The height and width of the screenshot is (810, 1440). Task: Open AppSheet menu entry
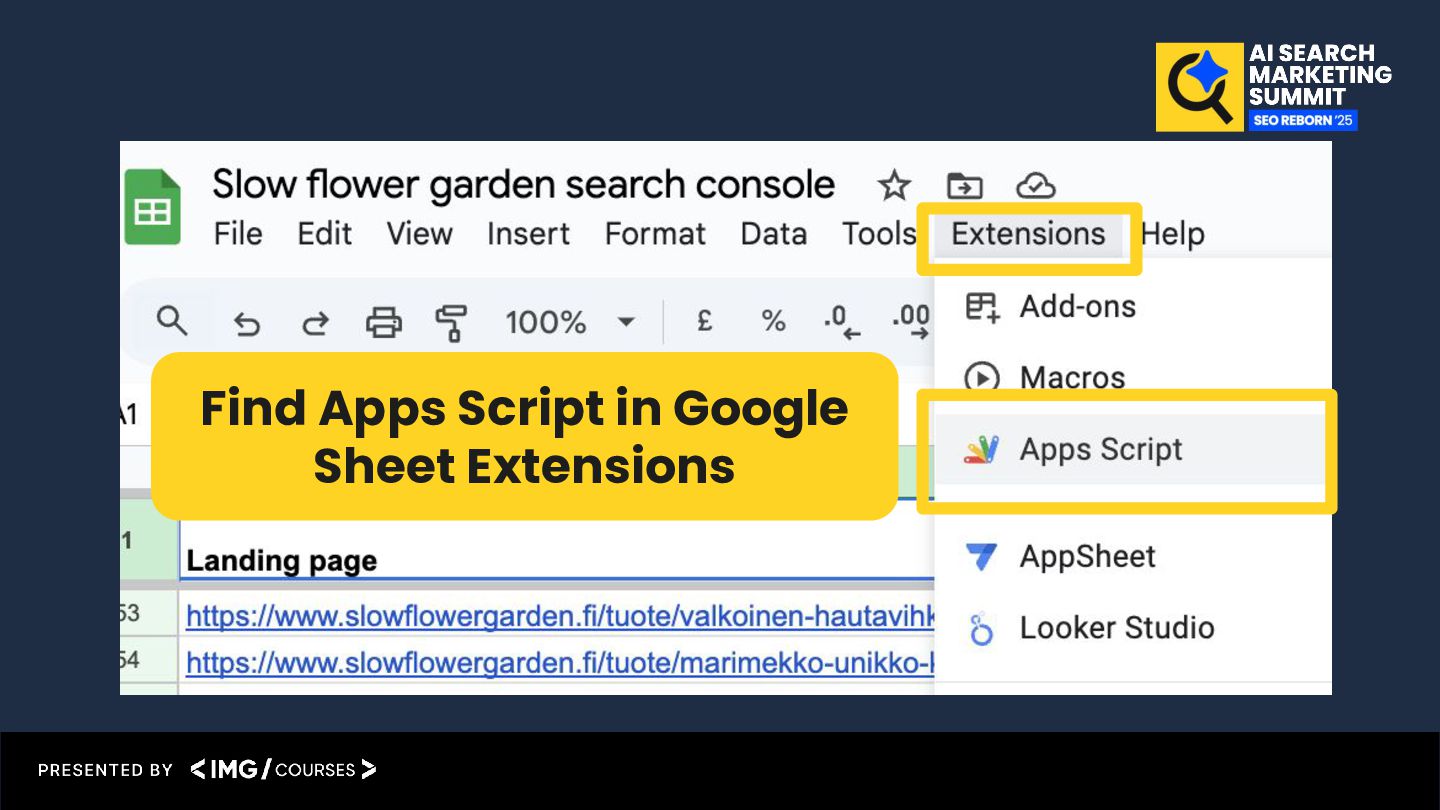tap(1087, 556)
